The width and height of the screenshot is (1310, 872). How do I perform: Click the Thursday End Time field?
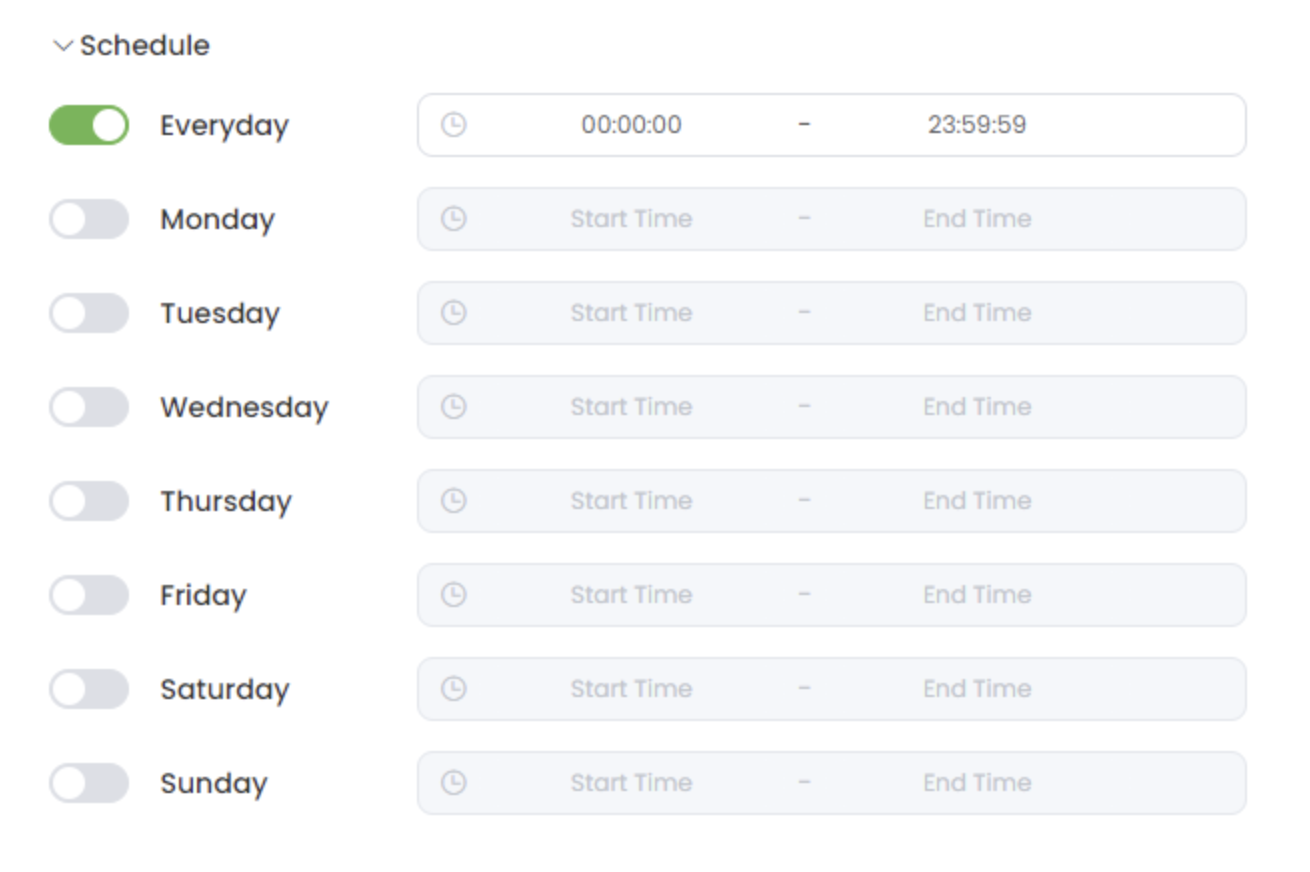[977, 501]
